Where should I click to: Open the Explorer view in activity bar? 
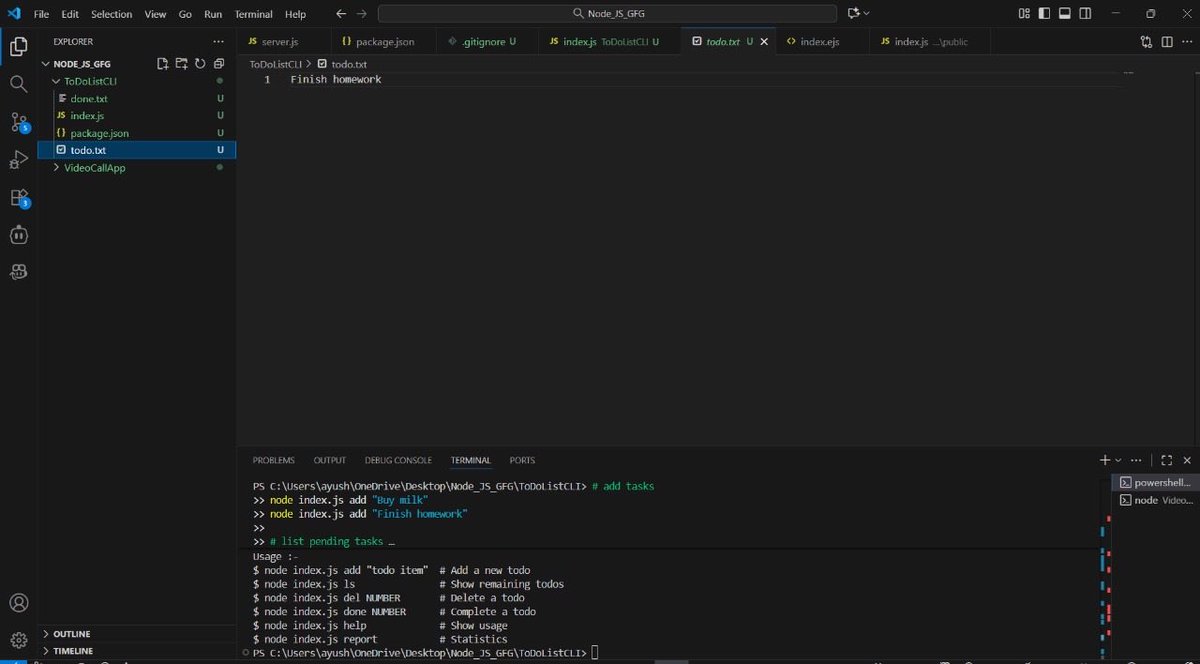pos(18,46)
